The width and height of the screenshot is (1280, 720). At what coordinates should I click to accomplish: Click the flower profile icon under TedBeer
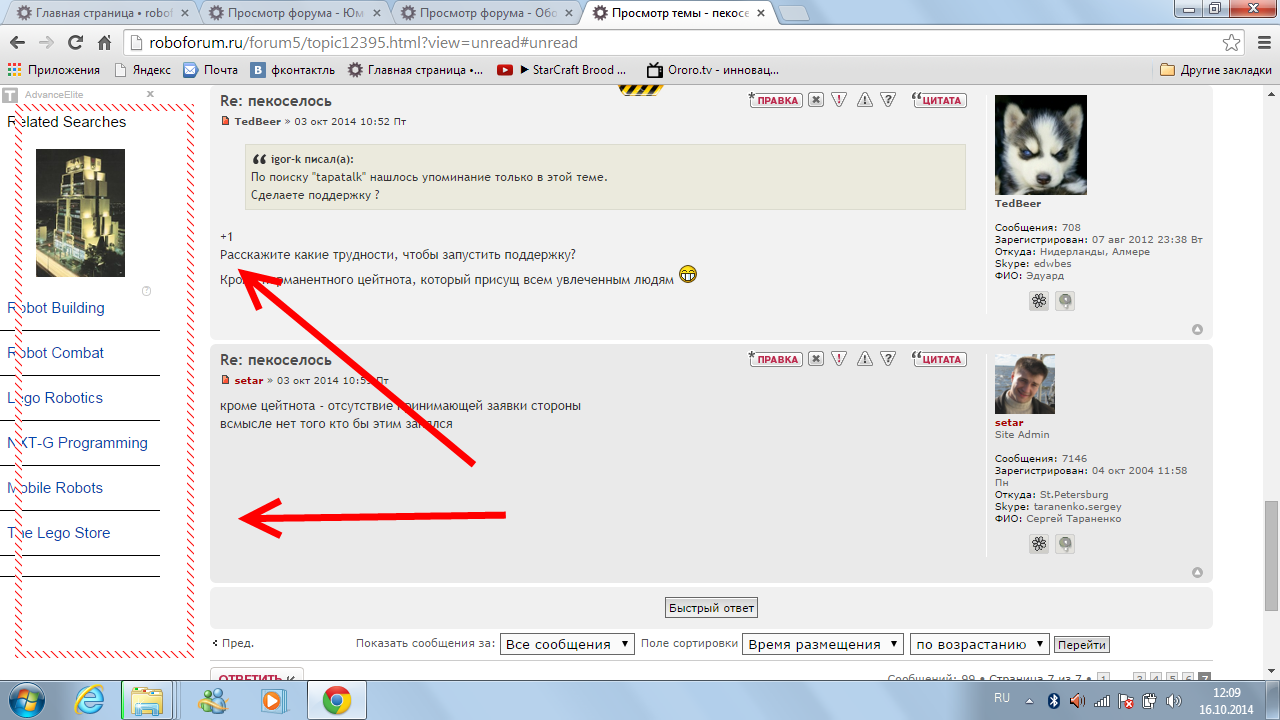(x=1039, y=301)
